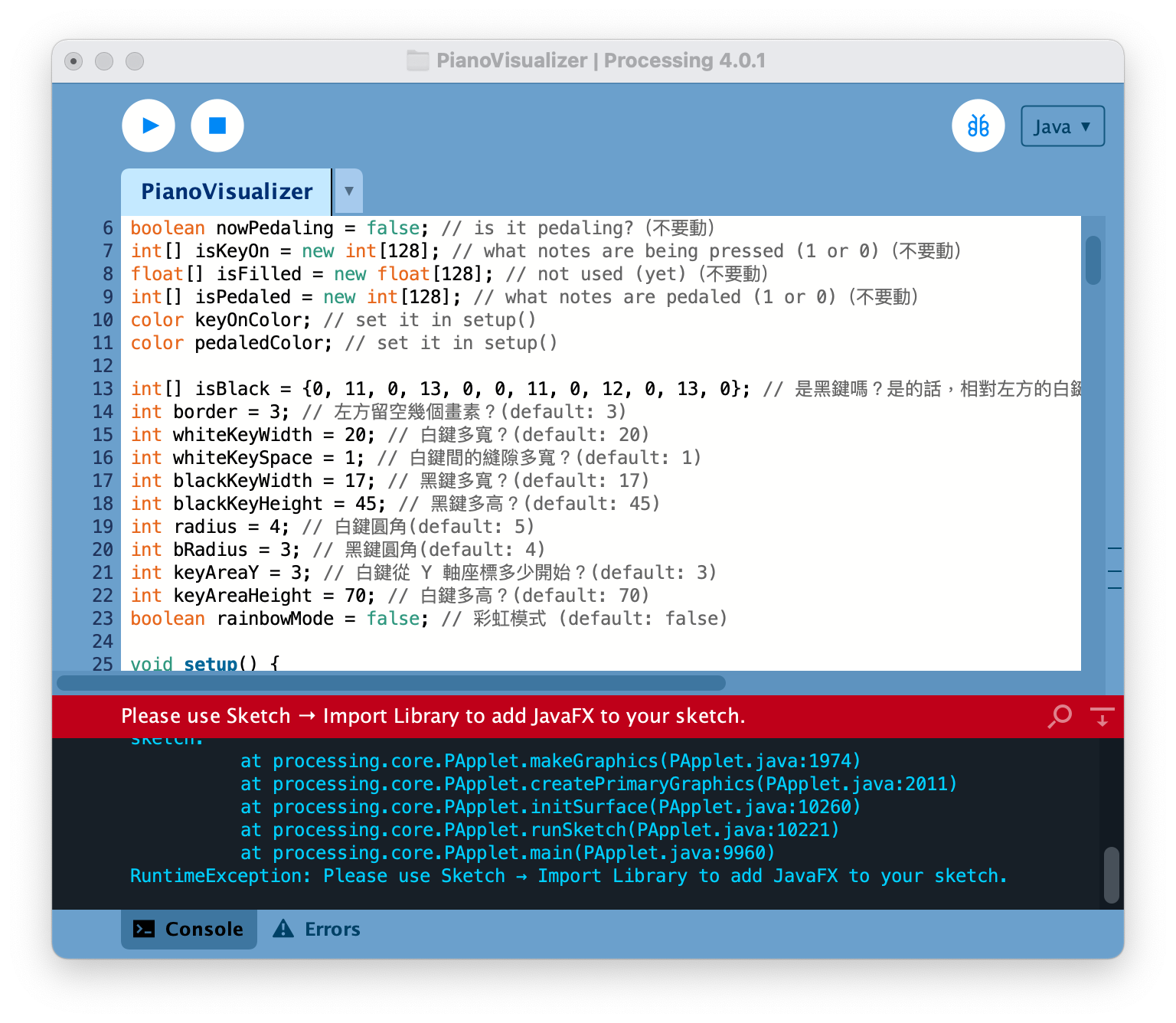Open the tab menu arrow beside PianoVisualizer

[x=348, y=191]
